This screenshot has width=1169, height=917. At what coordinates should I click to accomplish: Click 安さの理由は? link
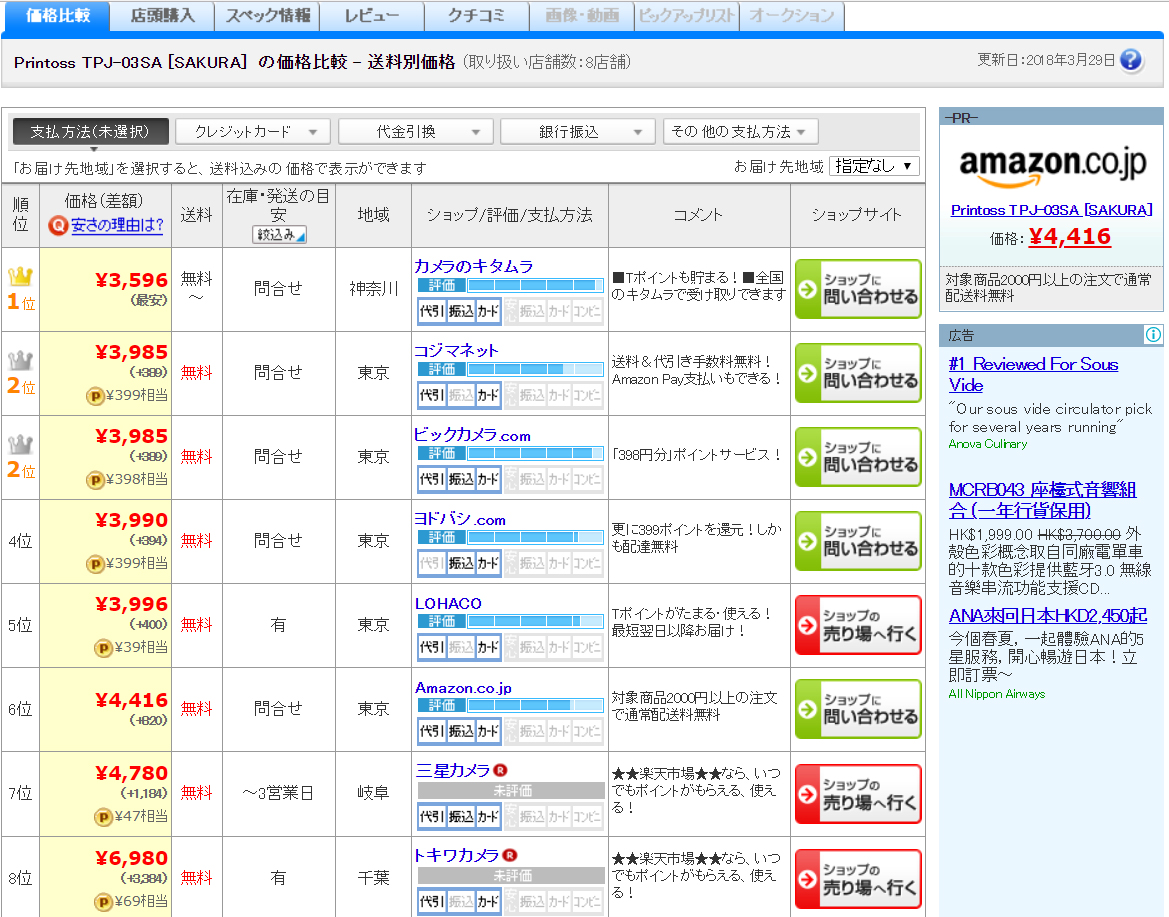pos(117,225)
